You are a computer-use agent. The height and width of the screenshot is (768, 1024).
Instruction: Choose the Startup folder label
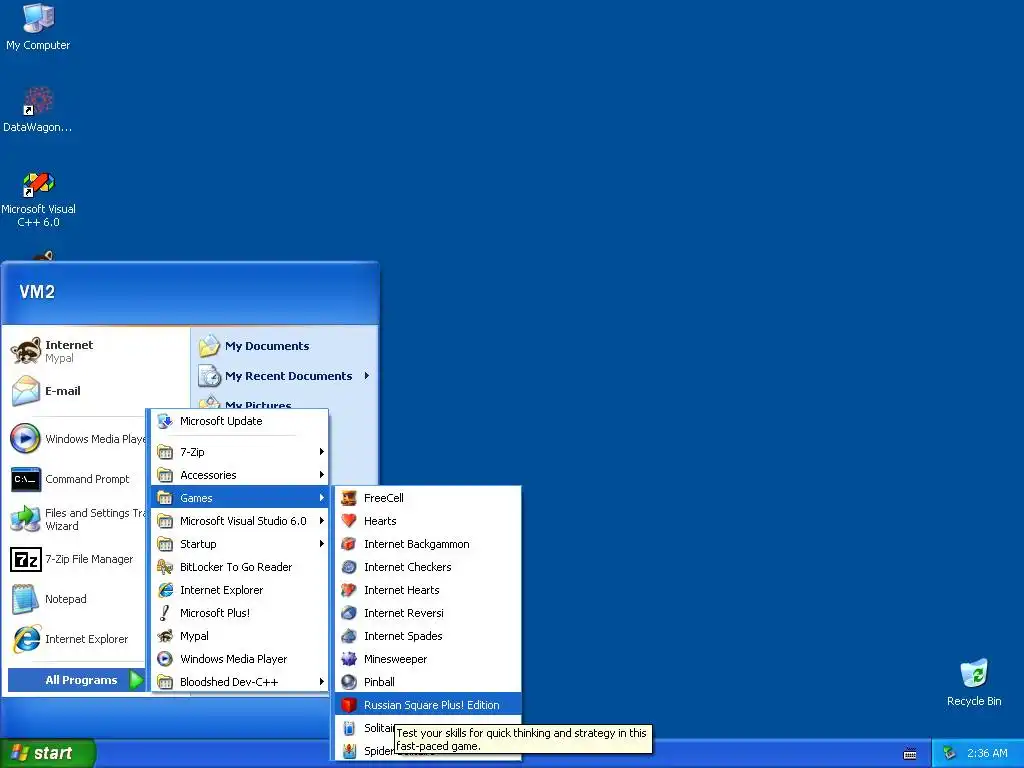click(198, 544)
